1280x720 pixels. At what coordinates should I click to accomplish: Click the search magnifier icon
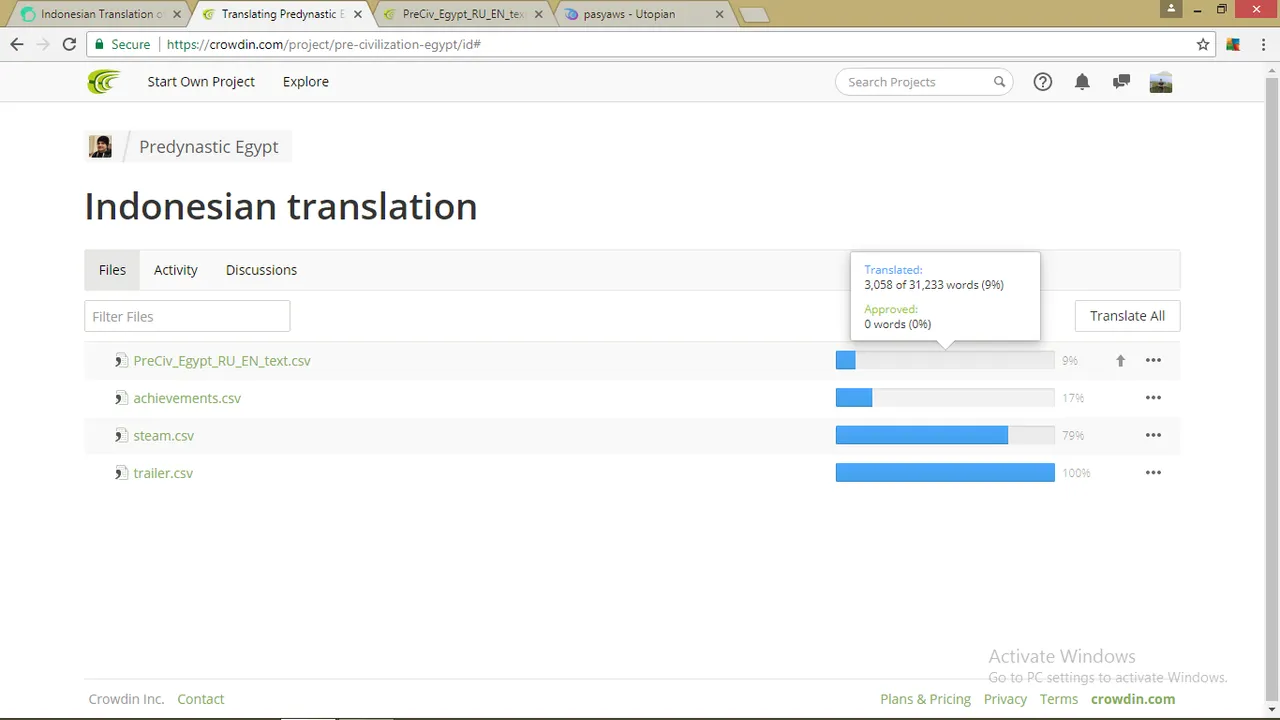999,82
